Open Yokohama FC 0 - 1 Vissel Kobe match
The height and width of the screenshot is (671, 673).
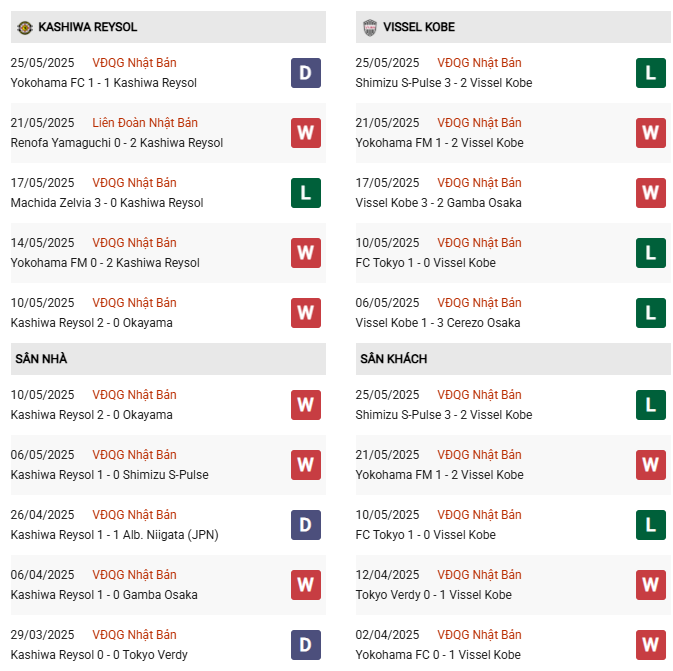(438, 655)
